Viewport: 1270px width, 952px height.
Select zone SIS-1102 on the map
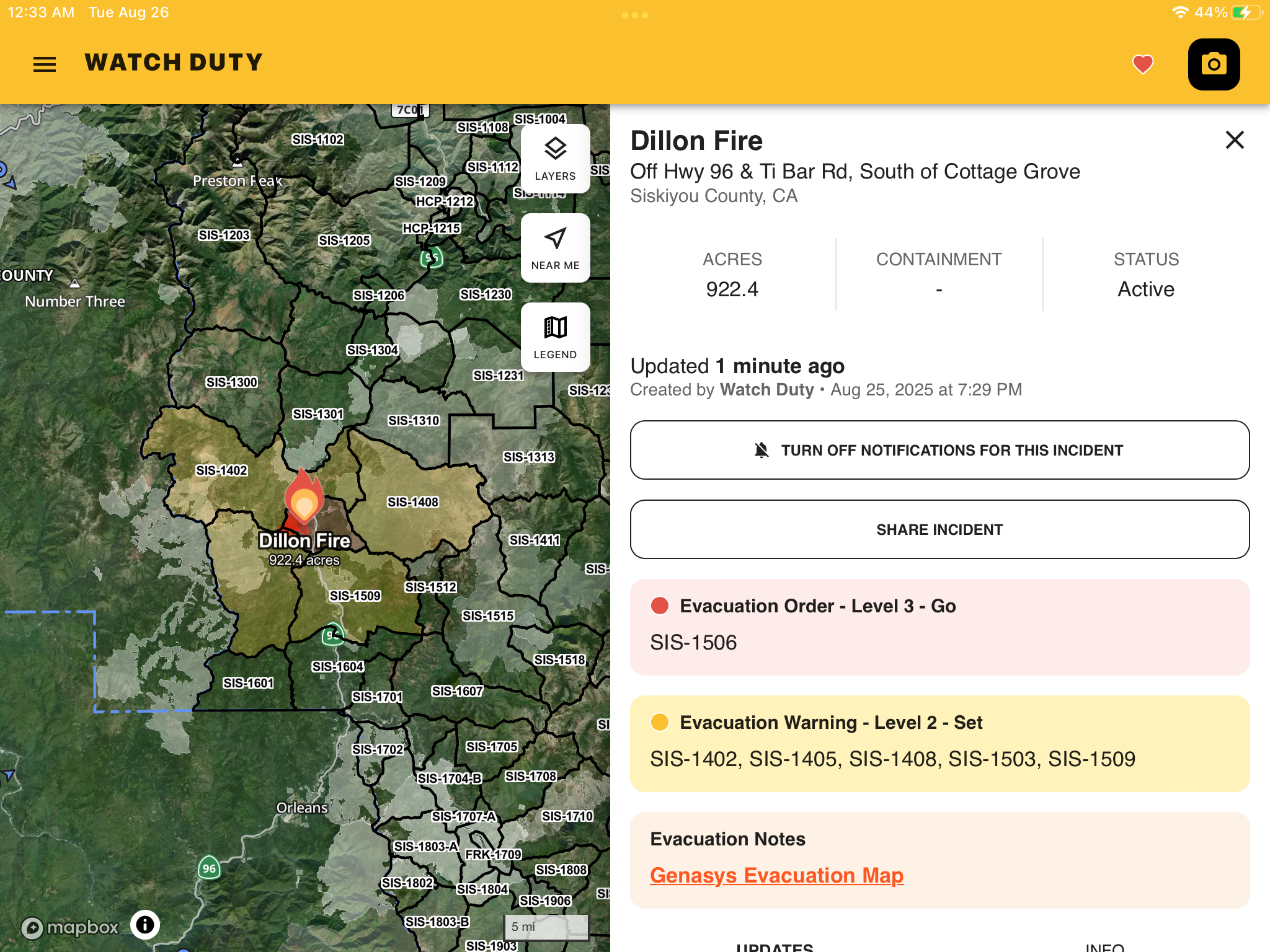(318, 139)
